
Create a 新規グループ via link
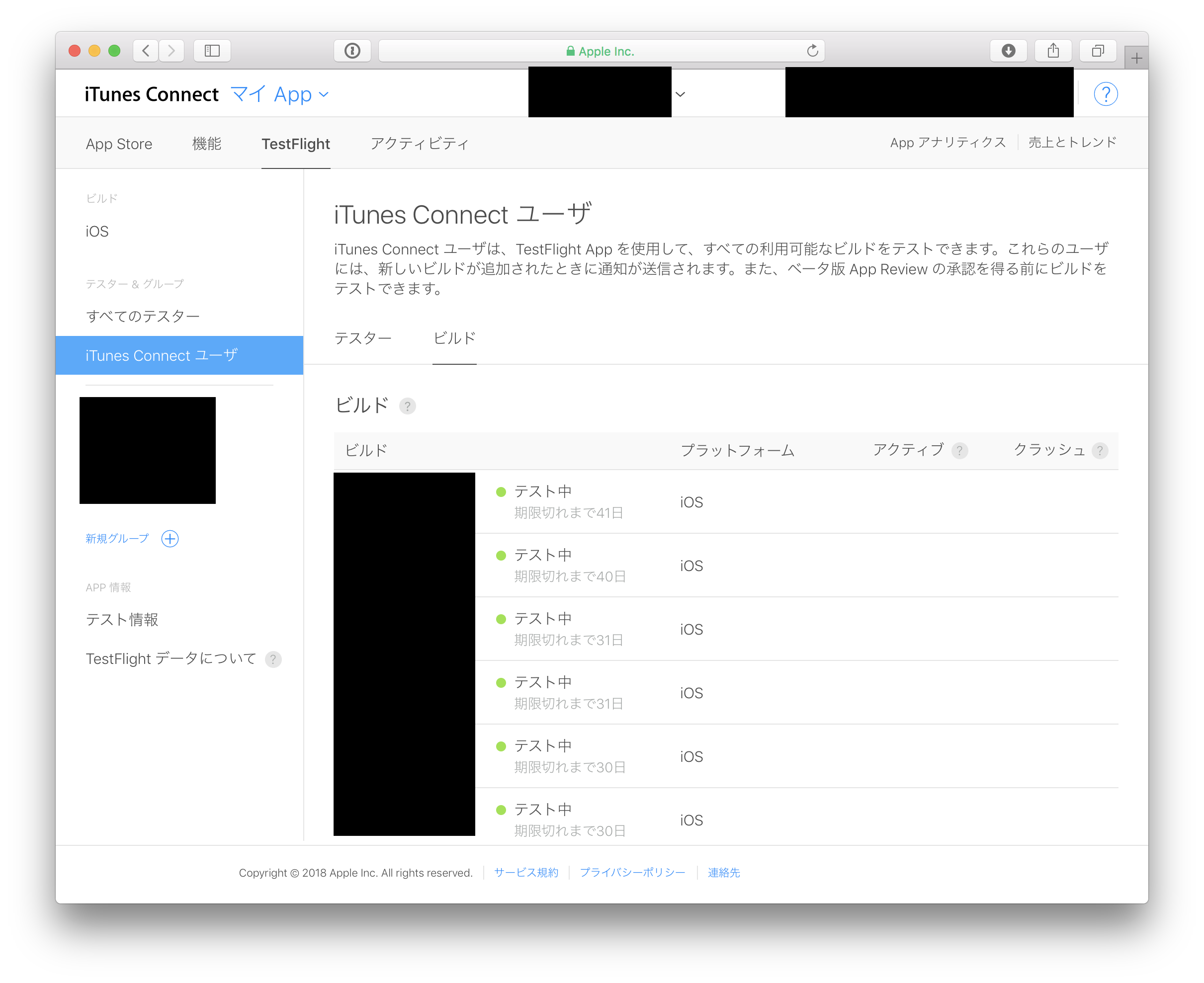coord(117,539)
